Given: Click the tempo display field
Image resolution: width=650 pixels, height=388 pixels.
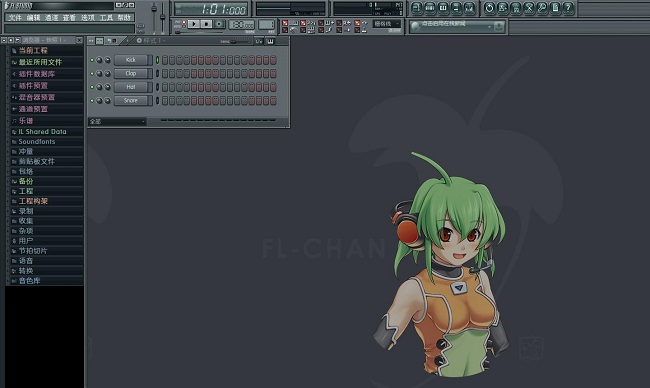Looking at the screenshot, I should 242,24.
